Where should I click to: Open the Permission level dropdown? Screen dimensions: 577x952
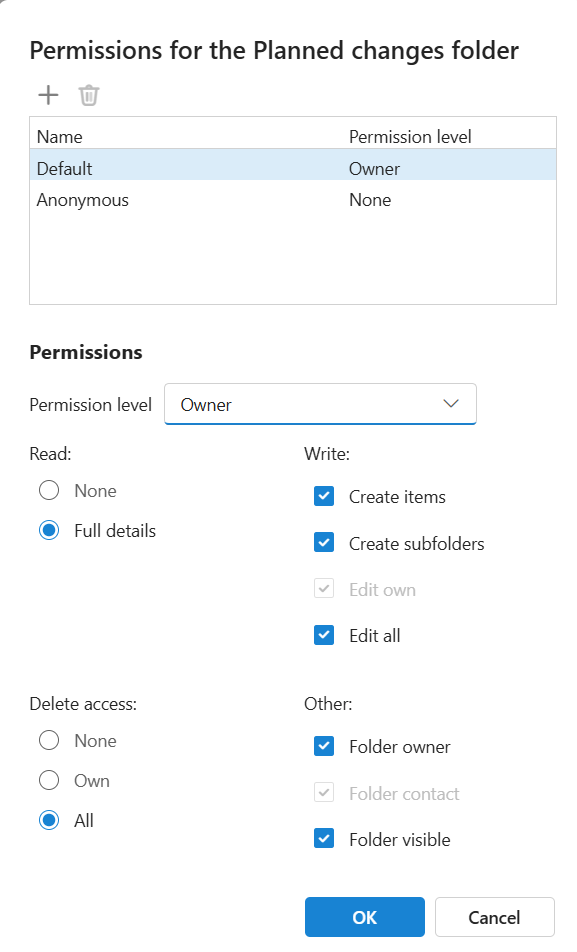[x=320, y=404]
